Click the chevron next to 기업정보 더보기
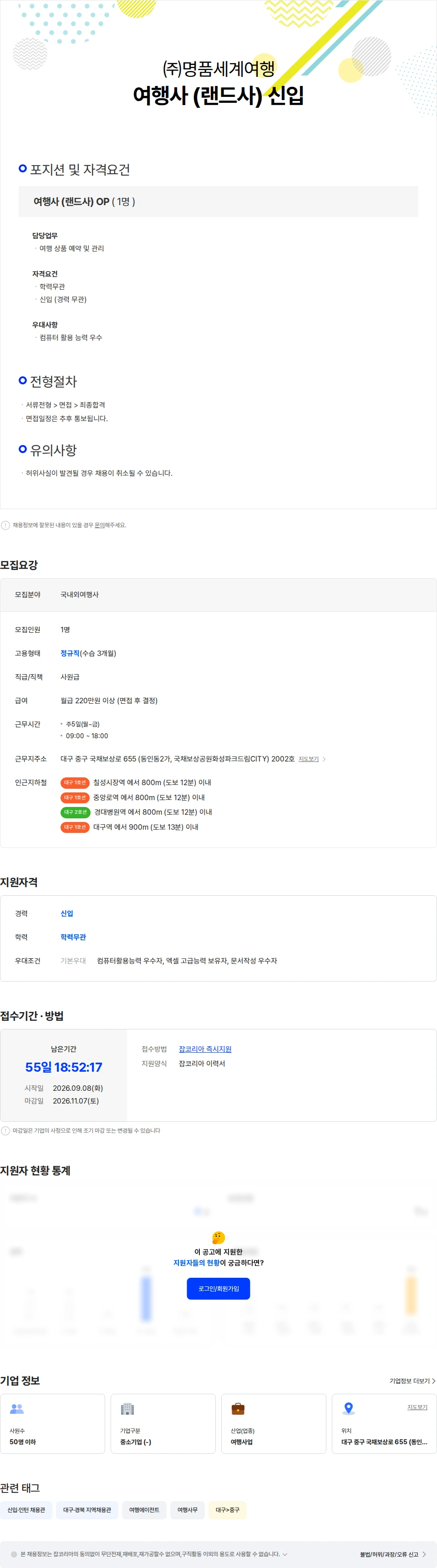Image resolution: width=437 pixels, height=1568 pixels. (x=433, y=1381)
